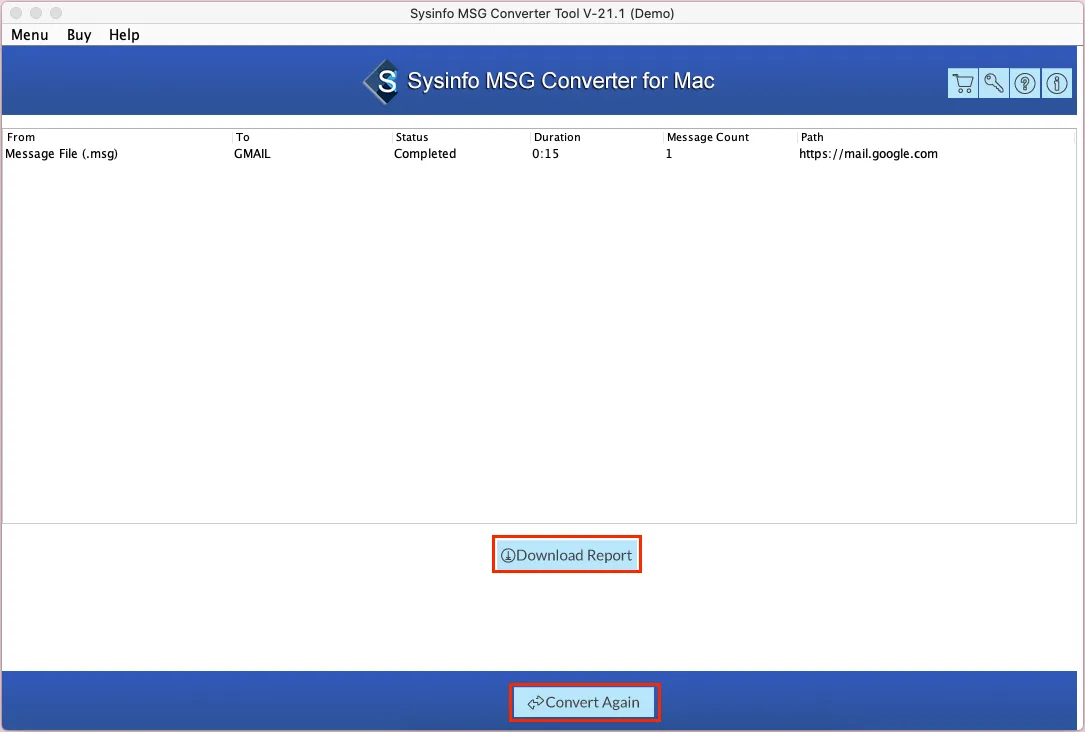Click the Convert Again button
Image resolution: width=1085 pixels, height=732 pixels.
pos(584,702)
